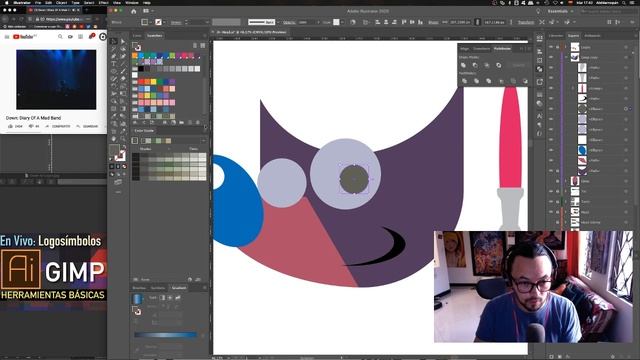Screen dimensions: 640x360
Task: Switch to the Brushes tab
Action: point(139,288)
